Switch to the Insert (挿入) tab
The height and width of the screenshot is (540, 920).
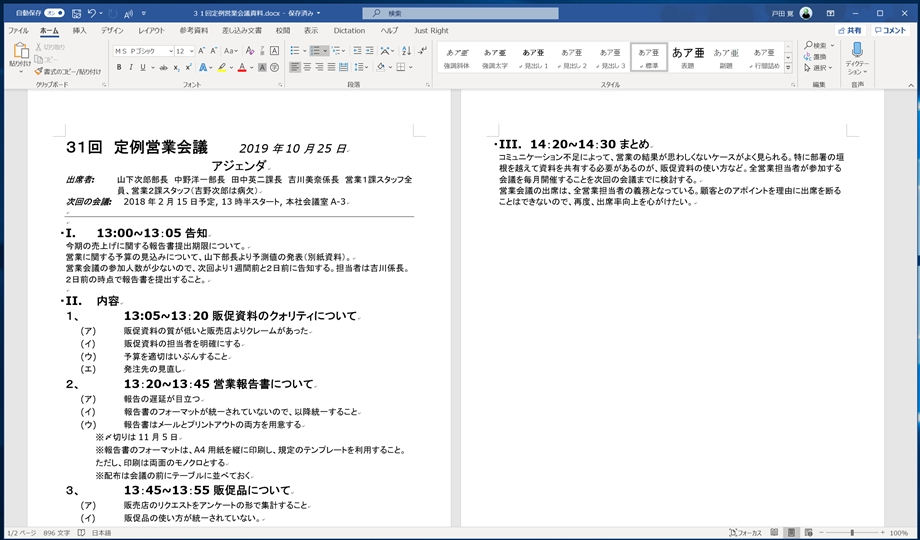(x=79, y=31)
